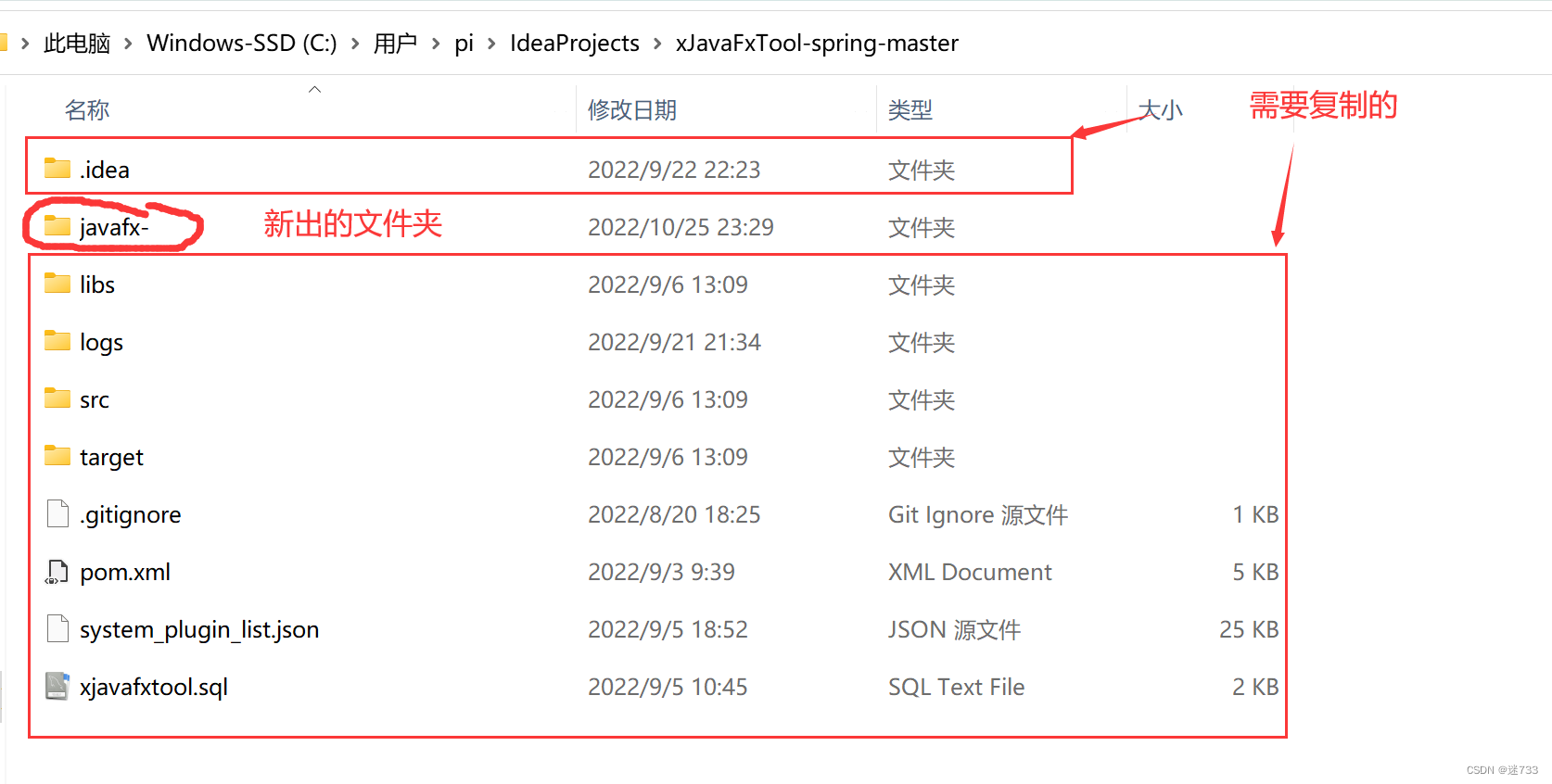The image size is (1552, 784).
Task: Select the src folder name
Action: point(95,400)
